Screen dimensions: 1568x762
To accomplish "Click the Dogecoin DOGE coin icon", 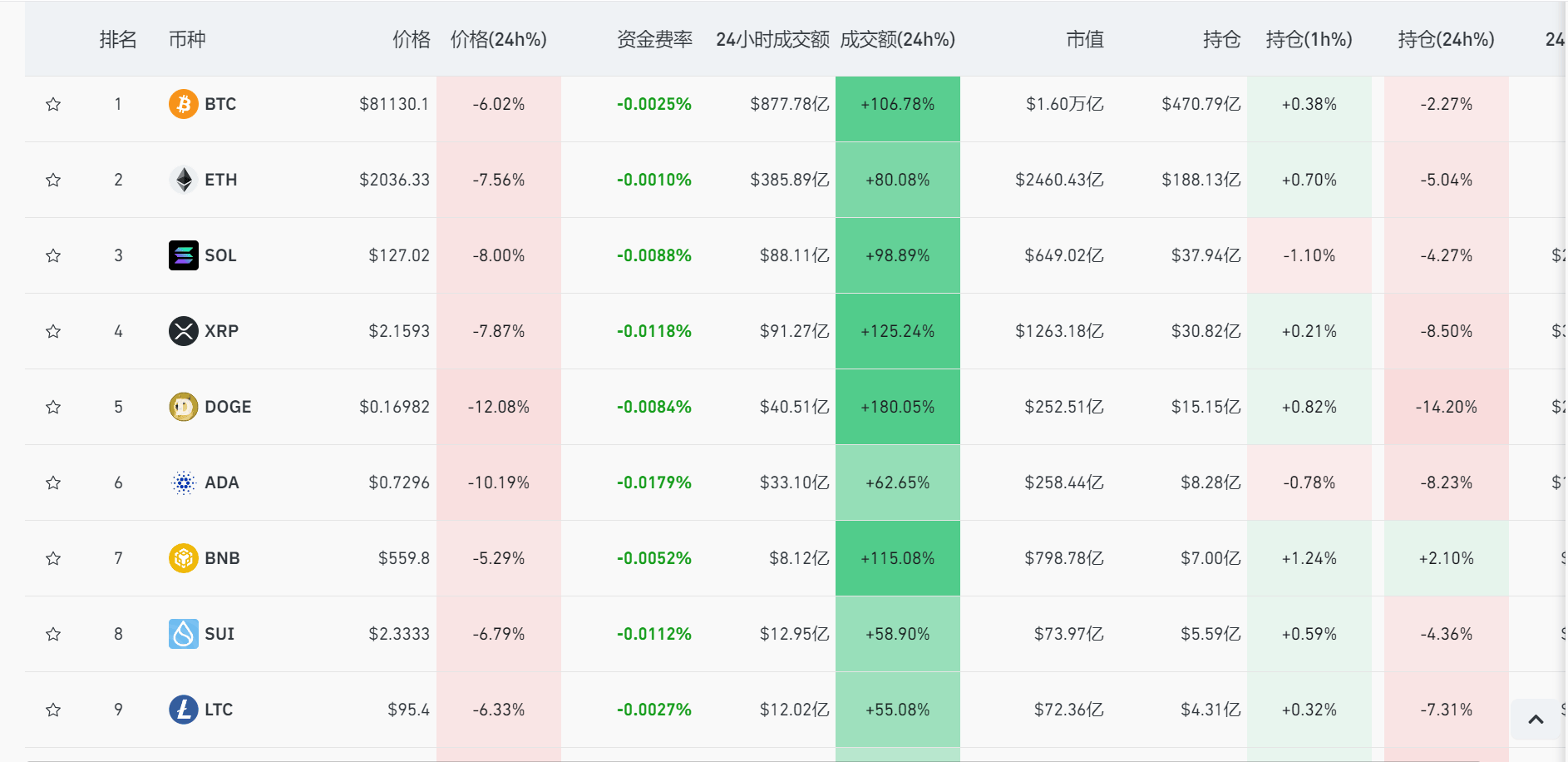I will tap(183, 407).
